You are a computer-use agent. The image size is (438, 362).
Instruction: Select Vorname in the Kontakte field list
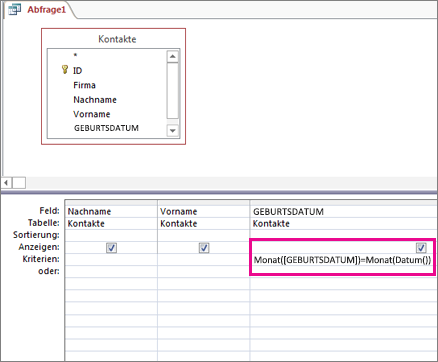click(92, 114)
